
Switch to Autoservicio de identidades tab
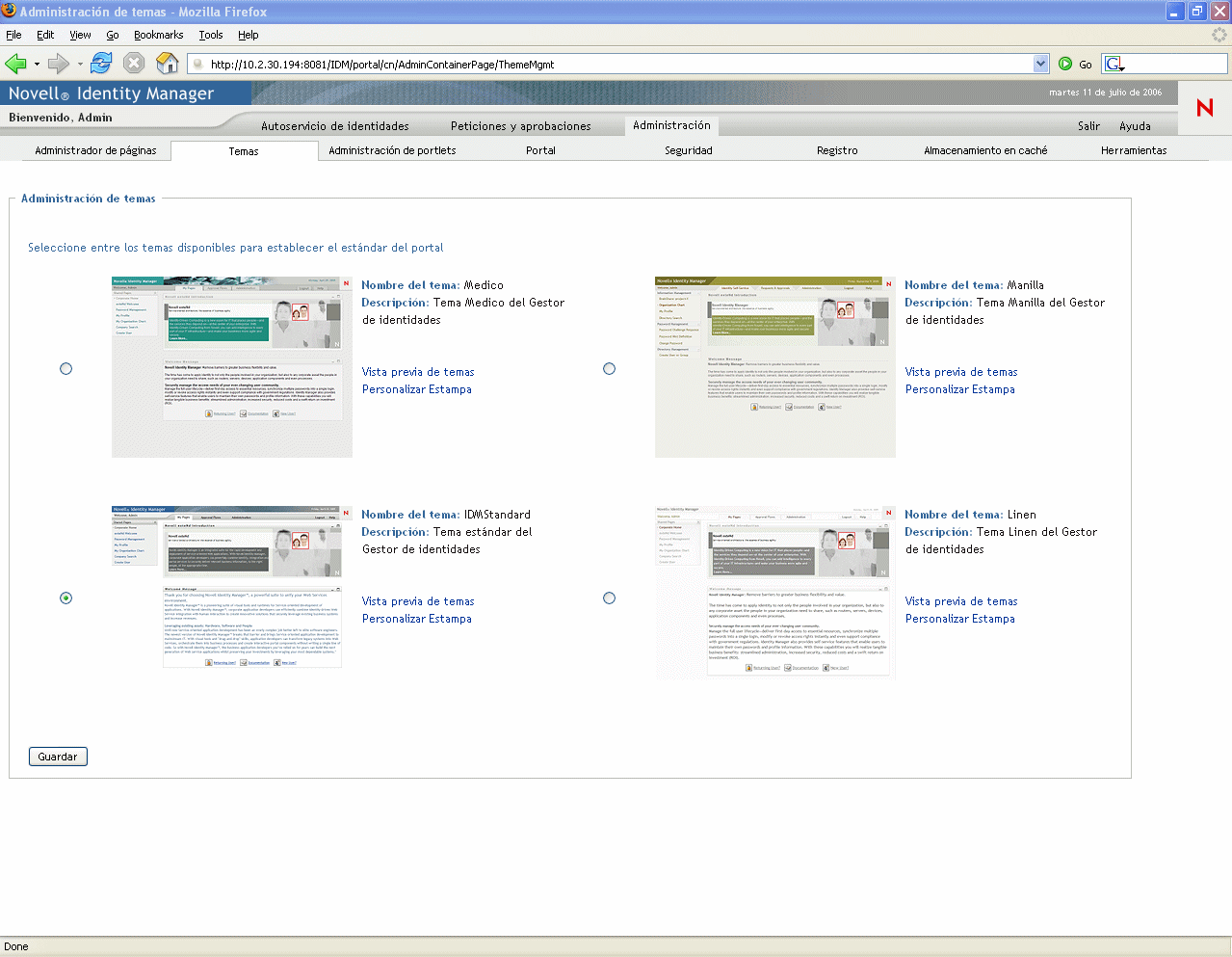click(335, 126)
